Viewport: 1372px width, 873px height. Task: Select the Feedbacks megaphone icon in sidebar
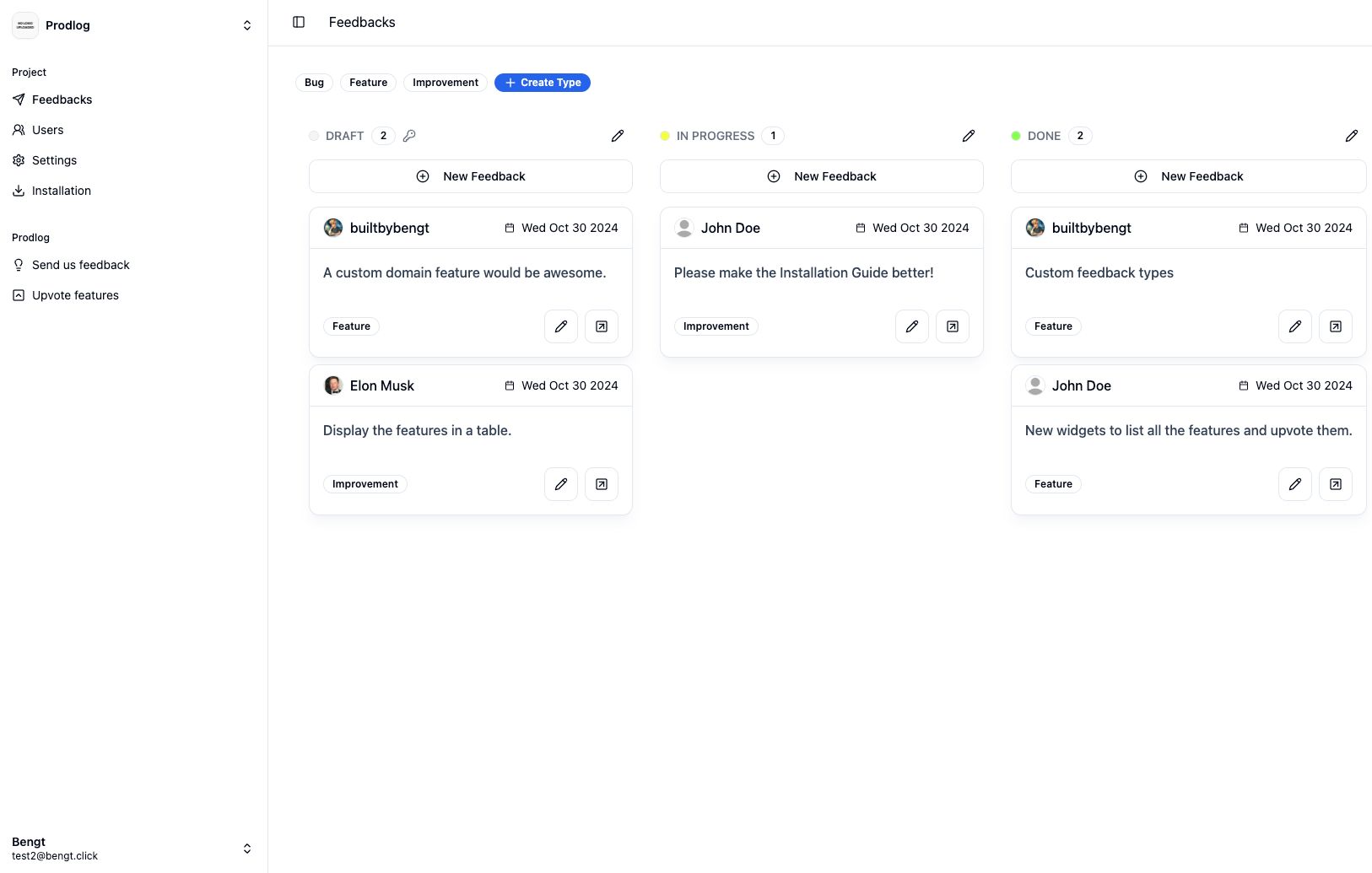click(18, 100)
